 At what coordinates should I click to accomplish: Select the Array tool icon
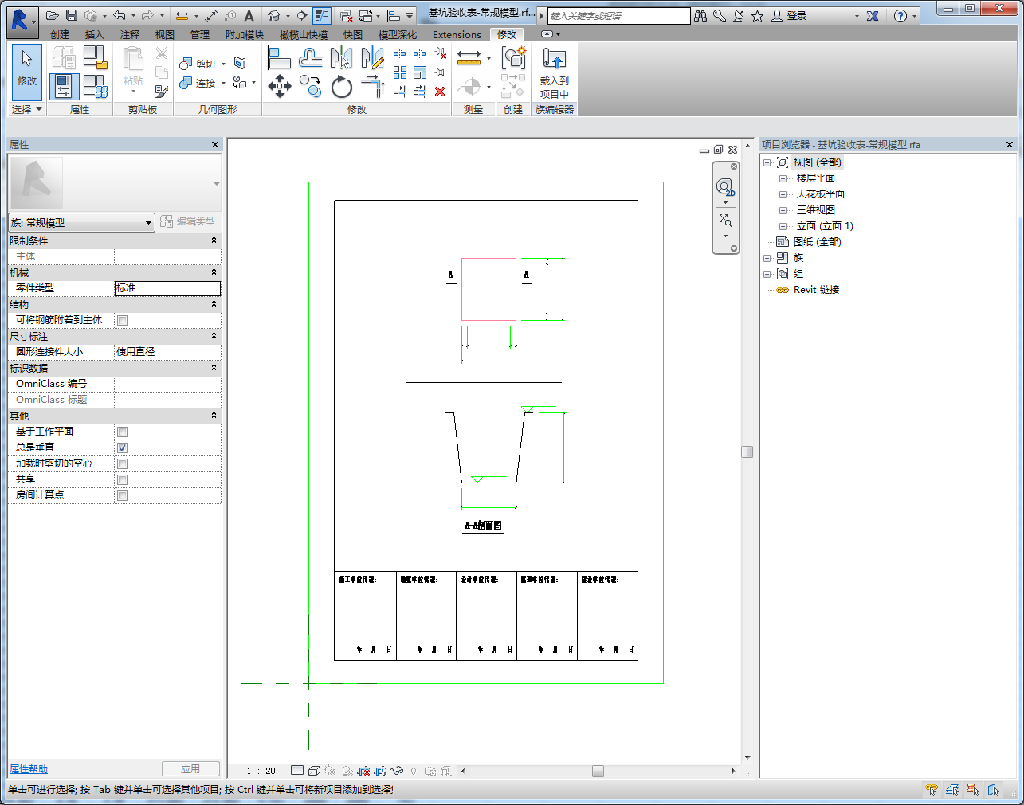point(400,72)
